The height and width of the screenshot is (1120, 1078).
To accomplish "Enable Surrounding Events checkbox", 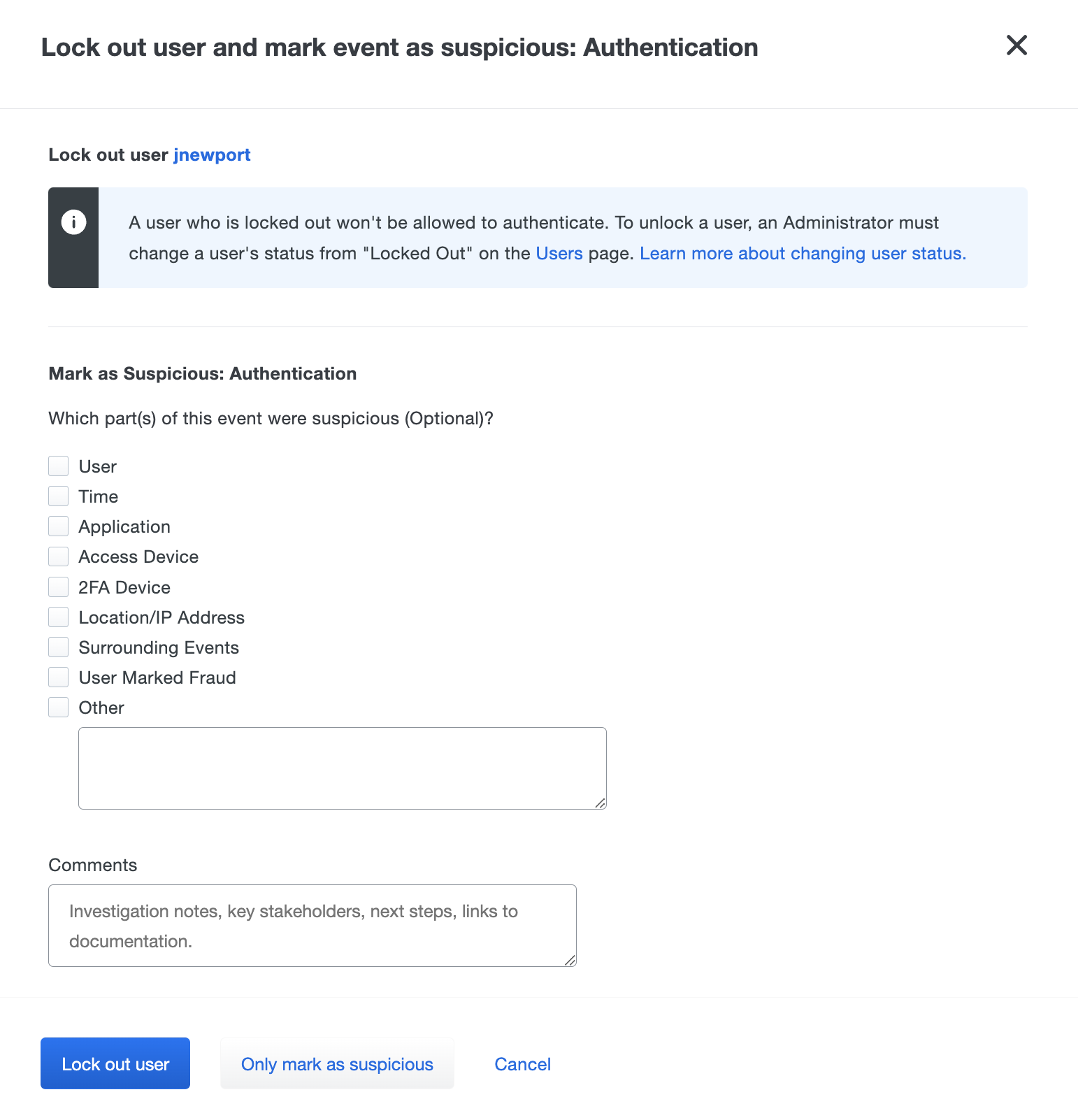I will 58,647.
